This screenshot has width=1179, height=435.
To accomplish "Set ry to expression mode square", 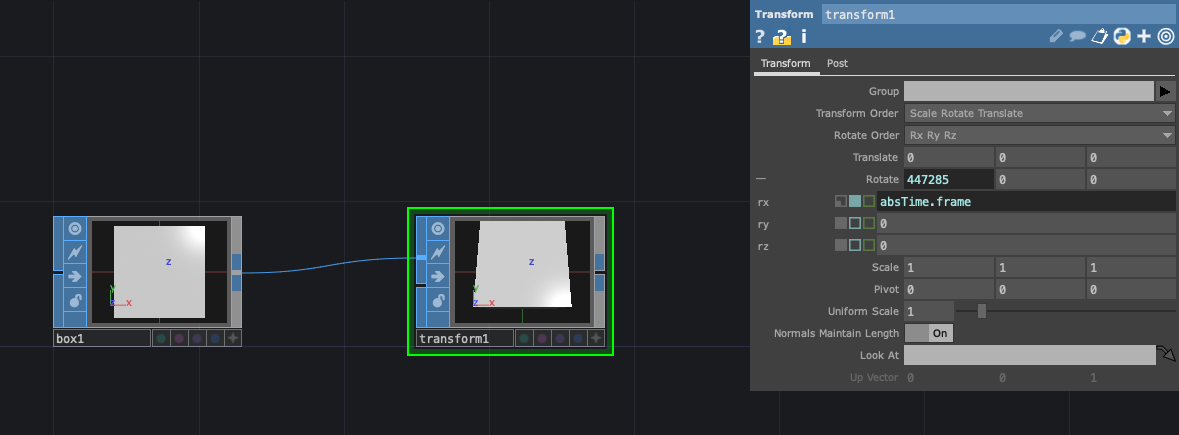I will [855, 223].
